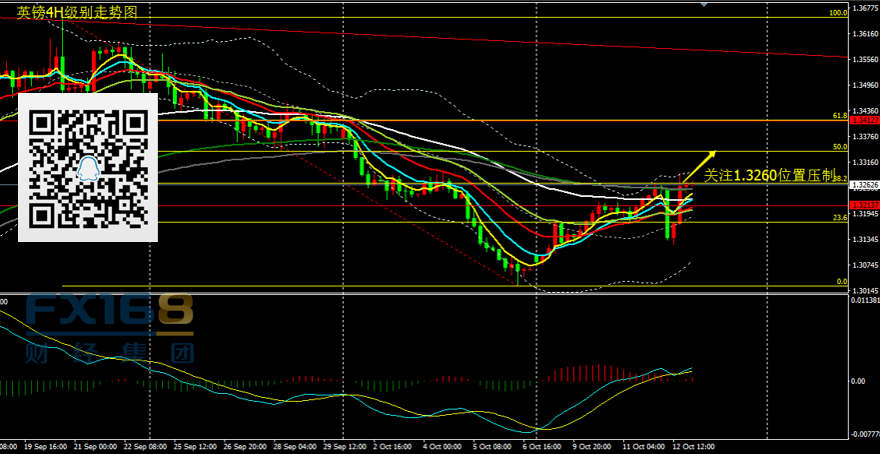
Task: Click the QR code image
Action: (x=89, y=168)
